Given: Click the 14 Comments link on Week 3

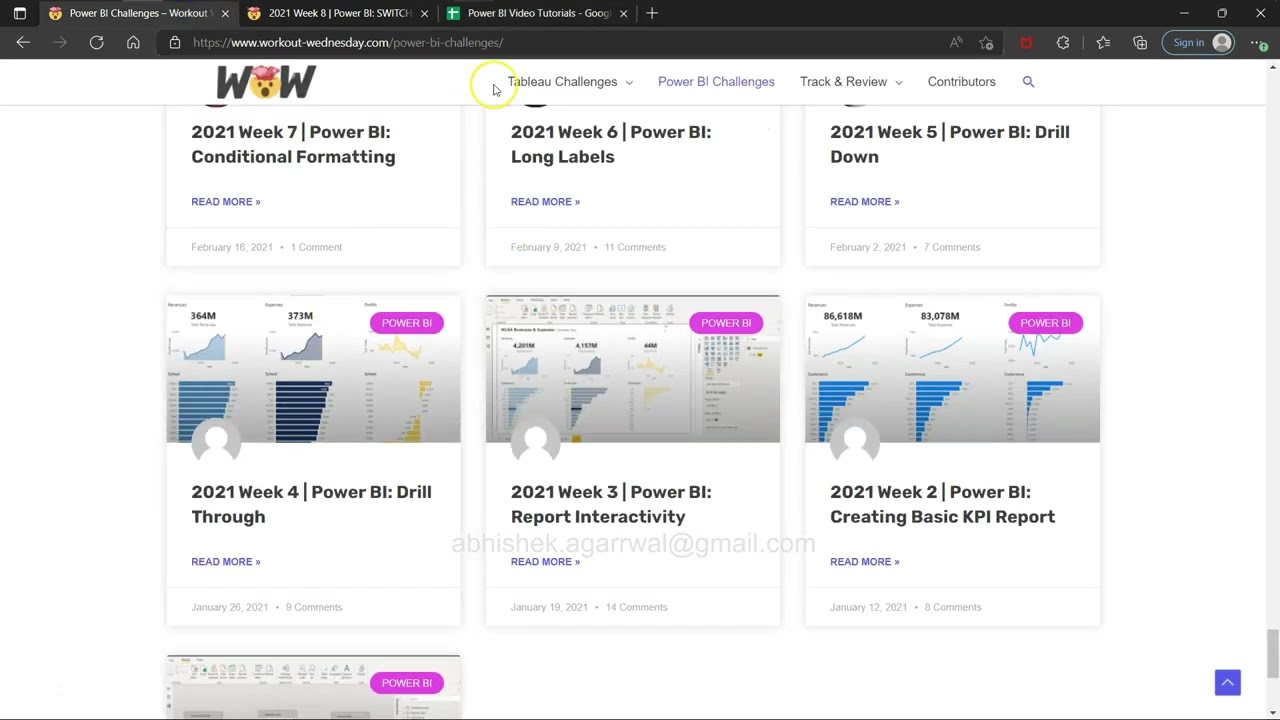Looking at the screenshot, I should coord(636,607).
